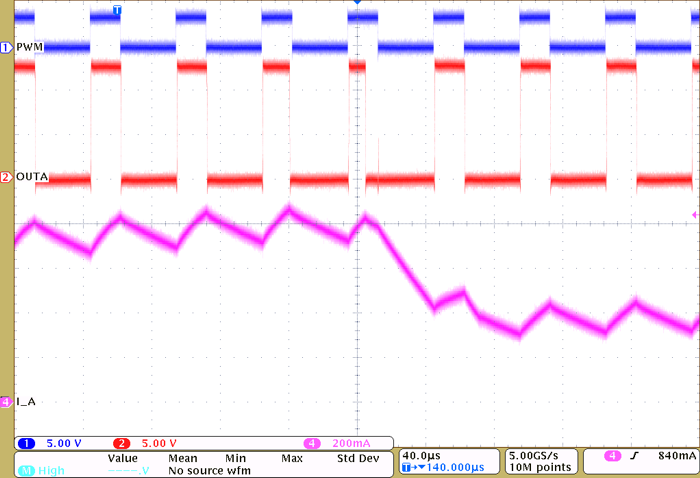Click the 140.000µs trigger delay value
Screen dimensions: 700x478
pos(455,467)
